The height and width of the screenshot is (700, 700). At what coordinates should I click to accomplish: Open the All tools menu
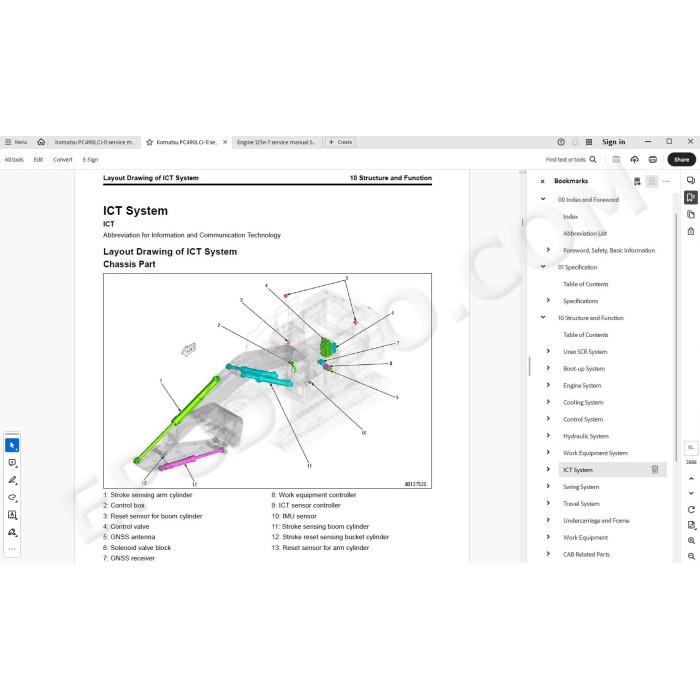pyautogui.click(x=14, y=159)
